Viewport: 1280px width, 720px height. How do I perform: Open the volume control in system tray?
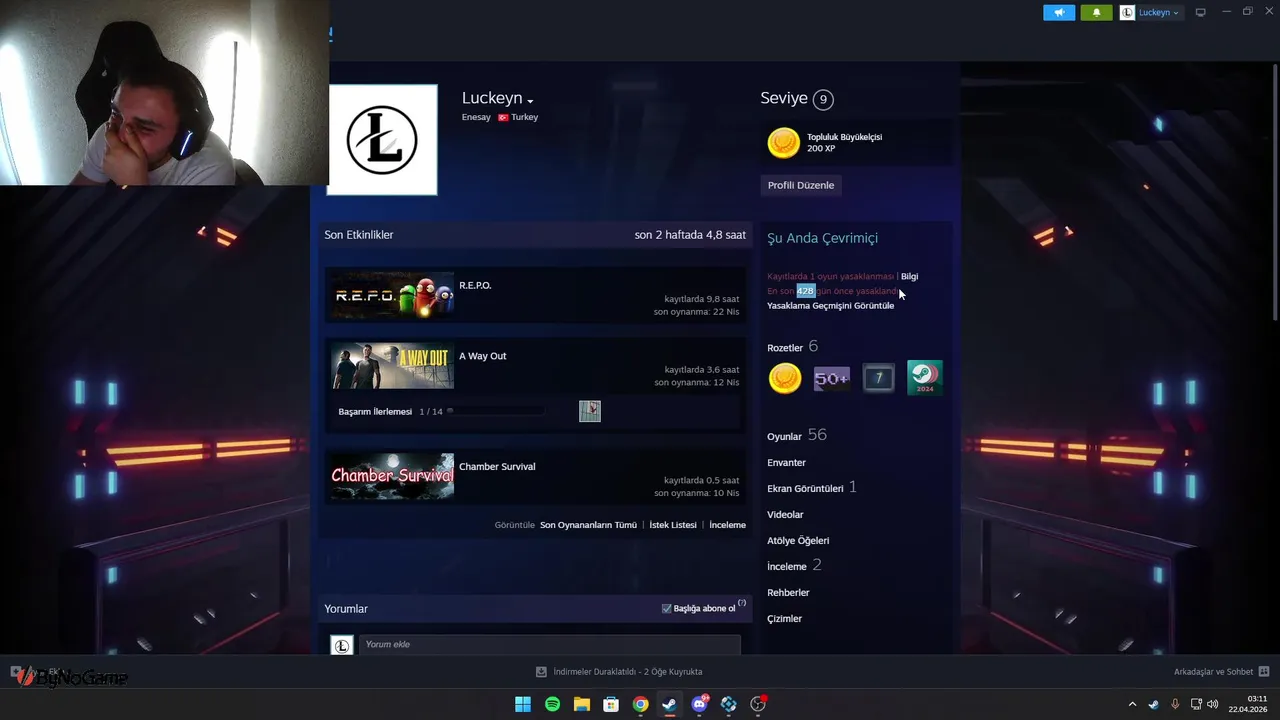coord(1213,704)
